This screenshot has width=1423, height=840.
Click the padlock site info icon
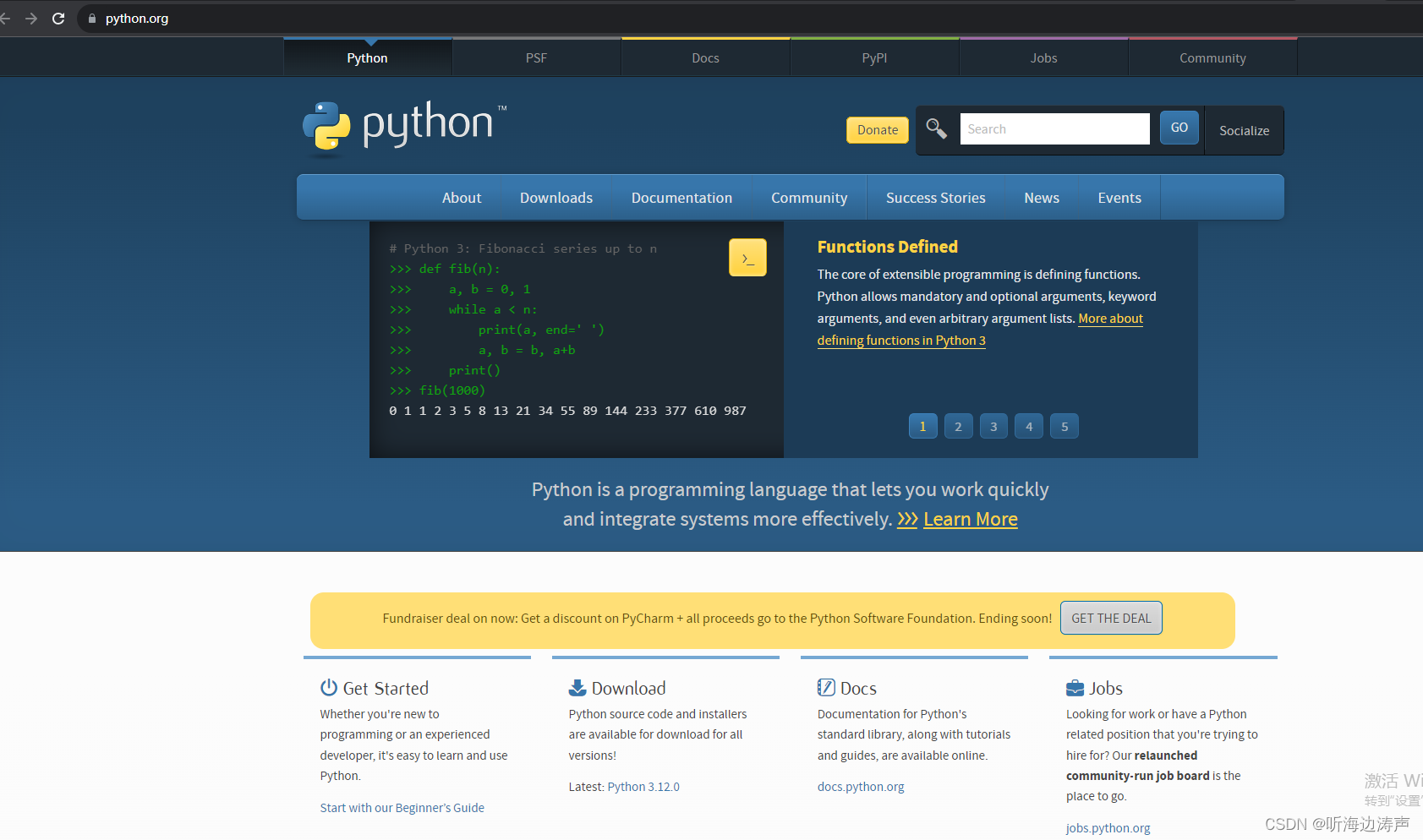click(92, 19)
